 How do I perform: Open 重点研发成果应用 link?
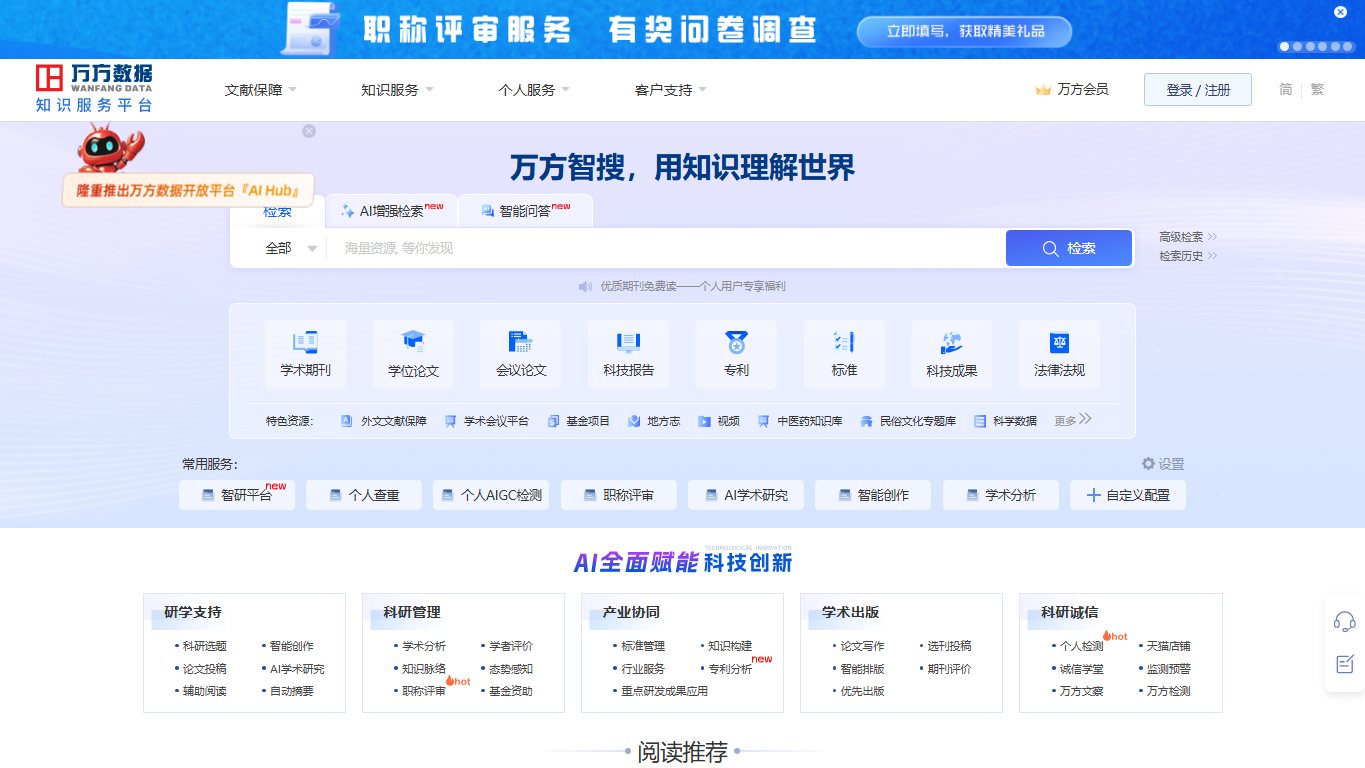coord(664,691)
